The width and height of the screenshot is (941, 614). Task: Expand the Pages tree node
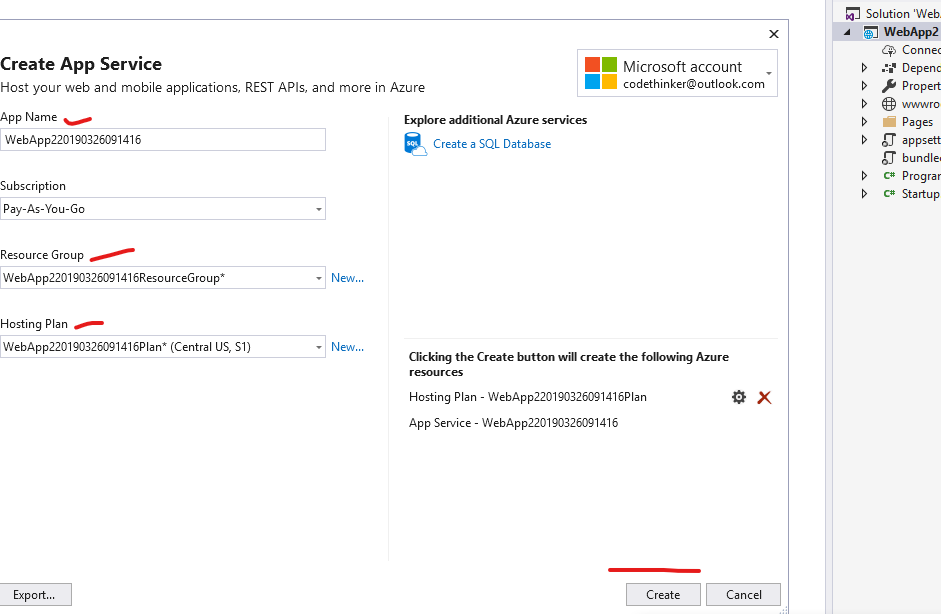(x=863, y=121)
